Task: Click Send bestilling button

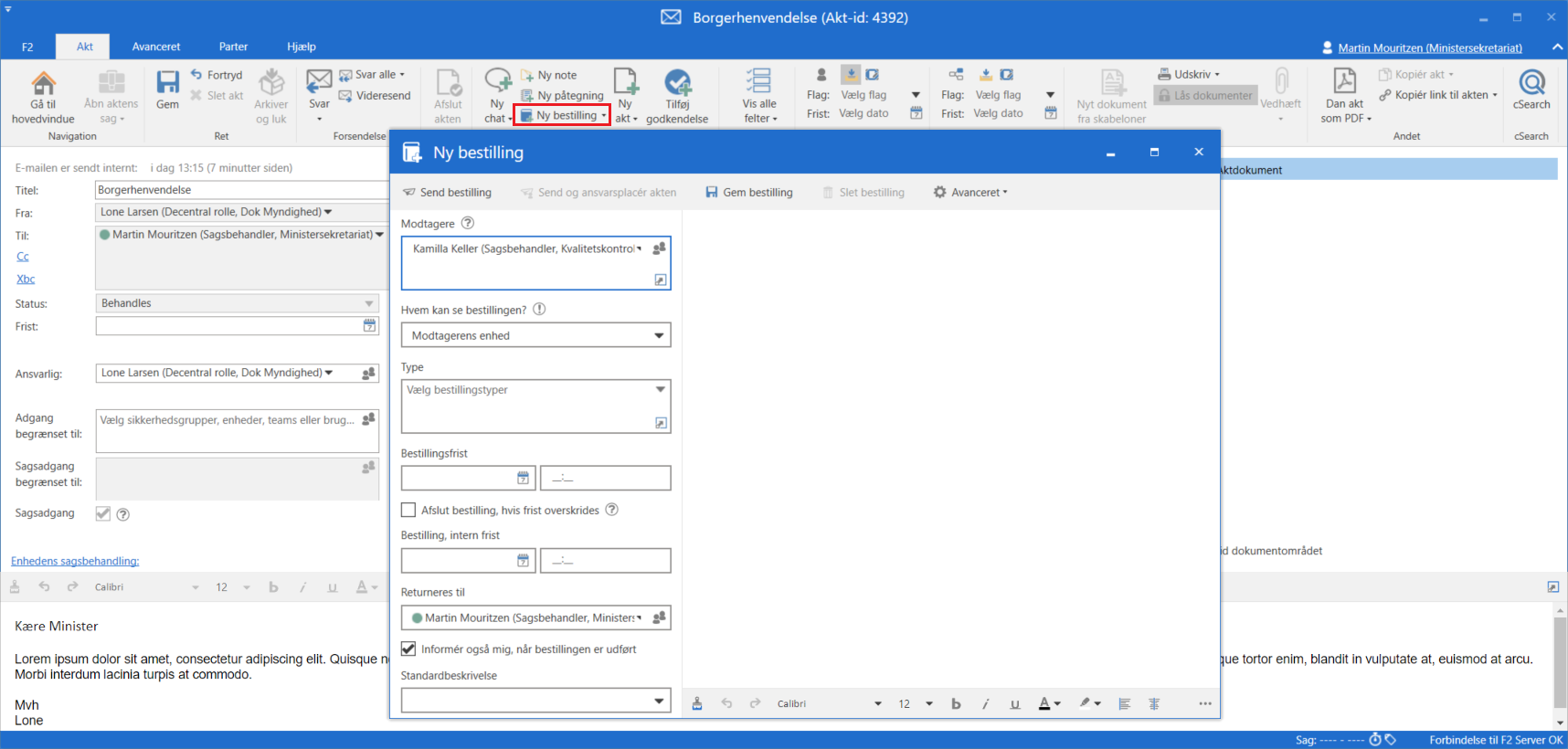Action: coord(447,192)
